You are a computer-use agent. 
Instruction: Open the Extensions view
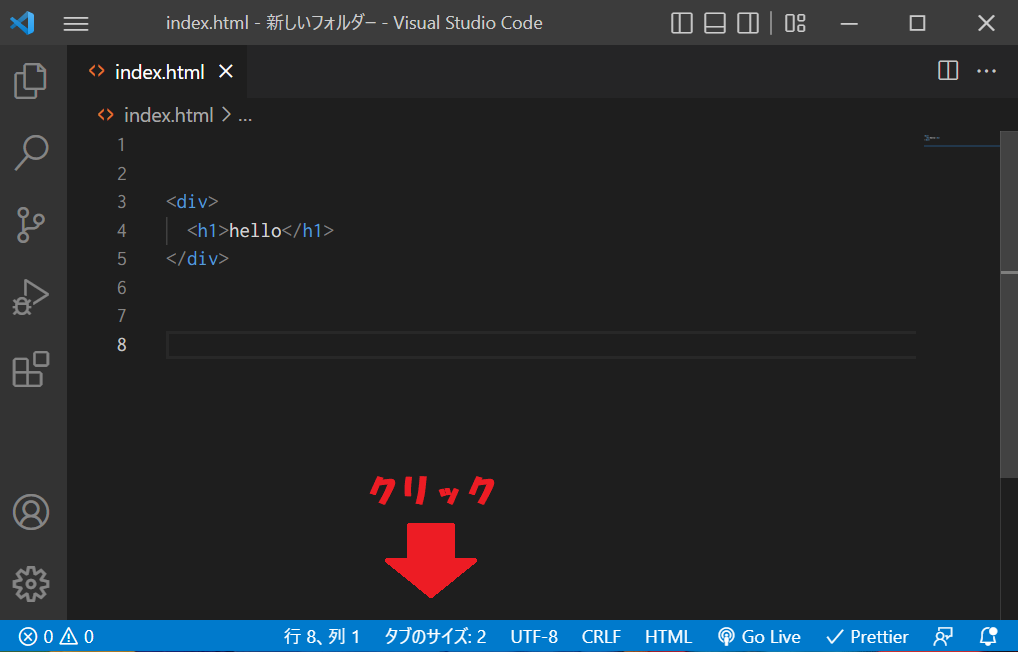[31, 369]
